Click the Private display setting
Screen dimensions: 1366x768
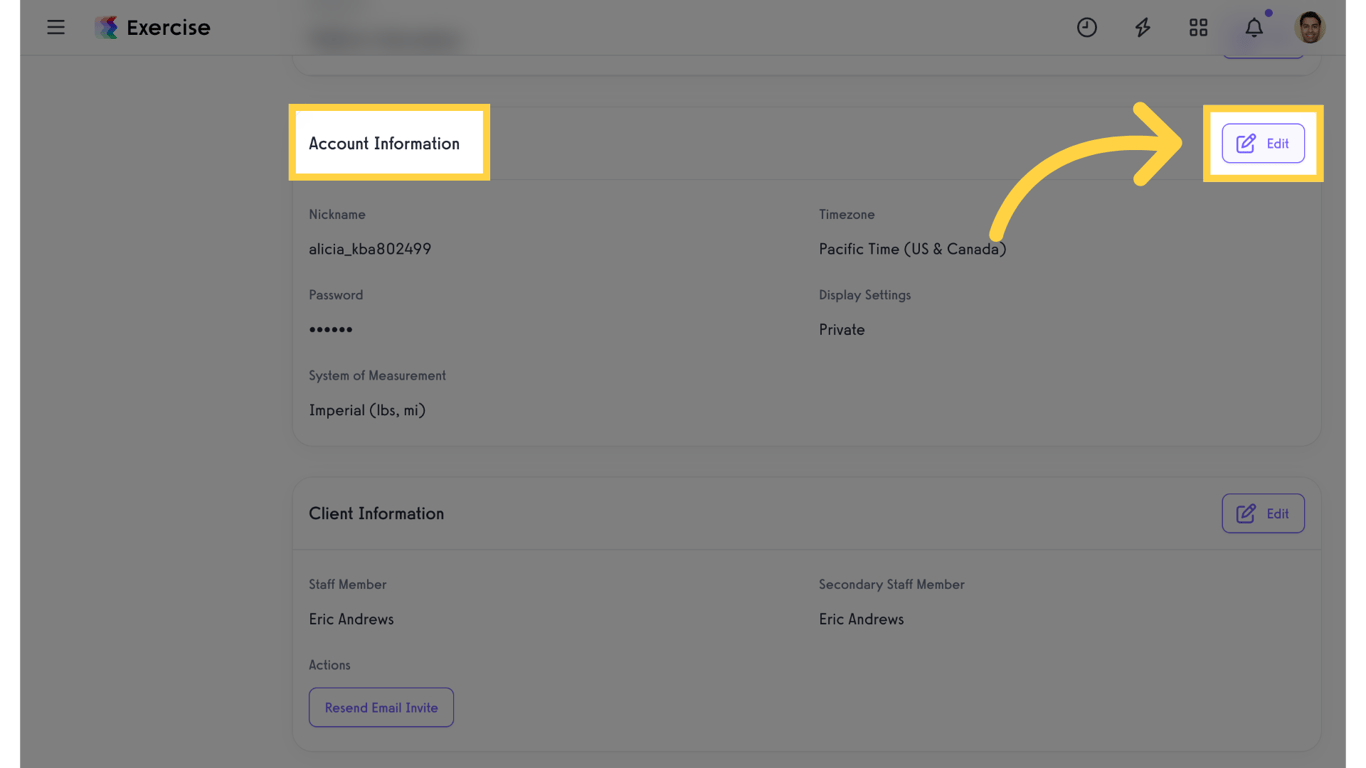pyautogui.click(x=841, y=329)
